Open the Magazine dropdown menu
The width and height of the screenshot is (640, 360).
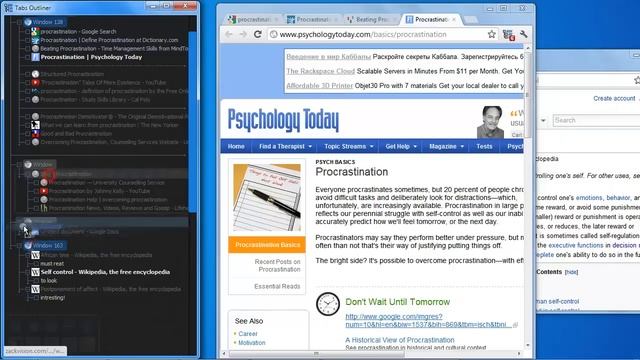[446, 146]
